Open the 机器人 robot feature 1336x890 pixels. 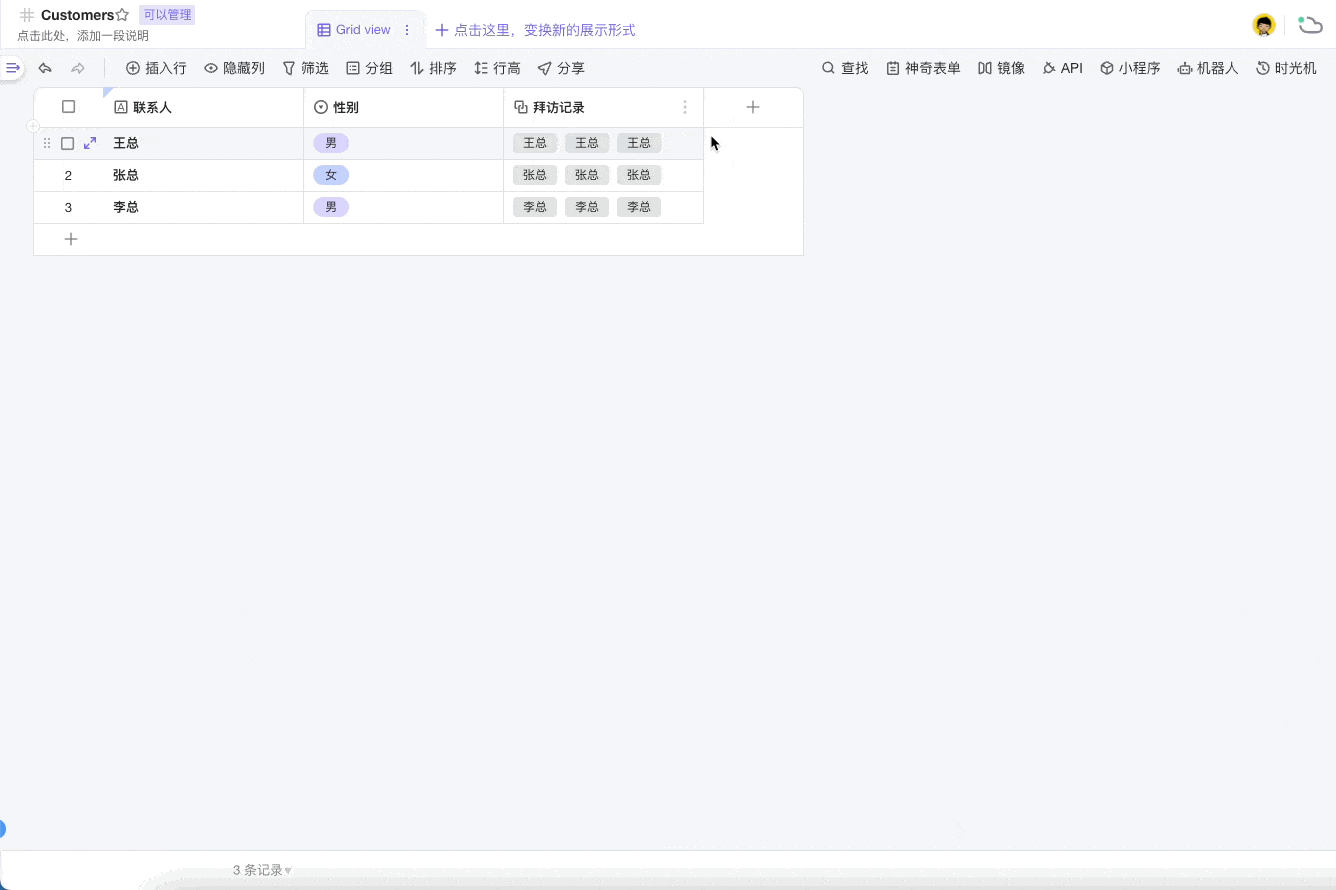point(1207,68)
